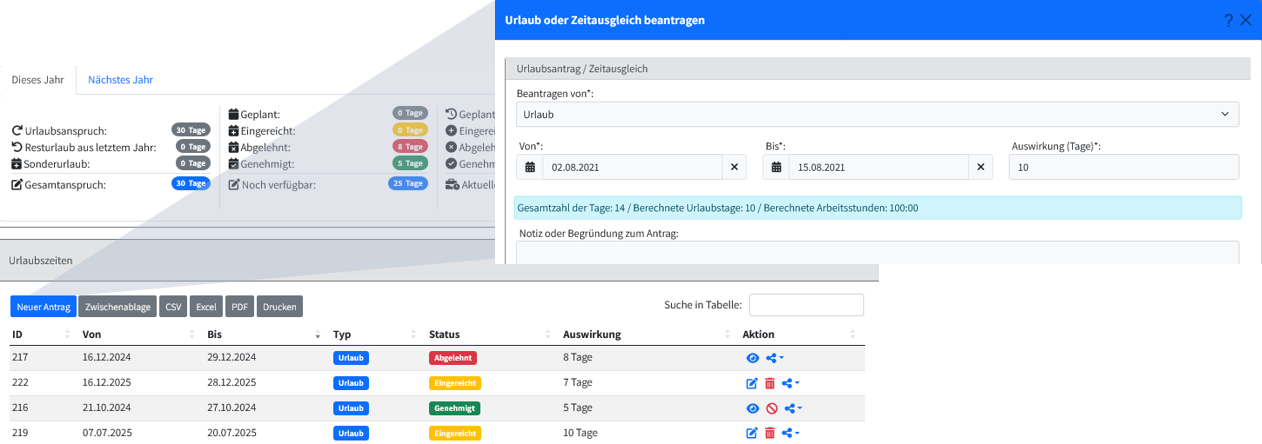Image resolution: width=1262 pixels, height=444 pixels.
Task: Edit vacation request 219
Action: (x=753, y=433)
